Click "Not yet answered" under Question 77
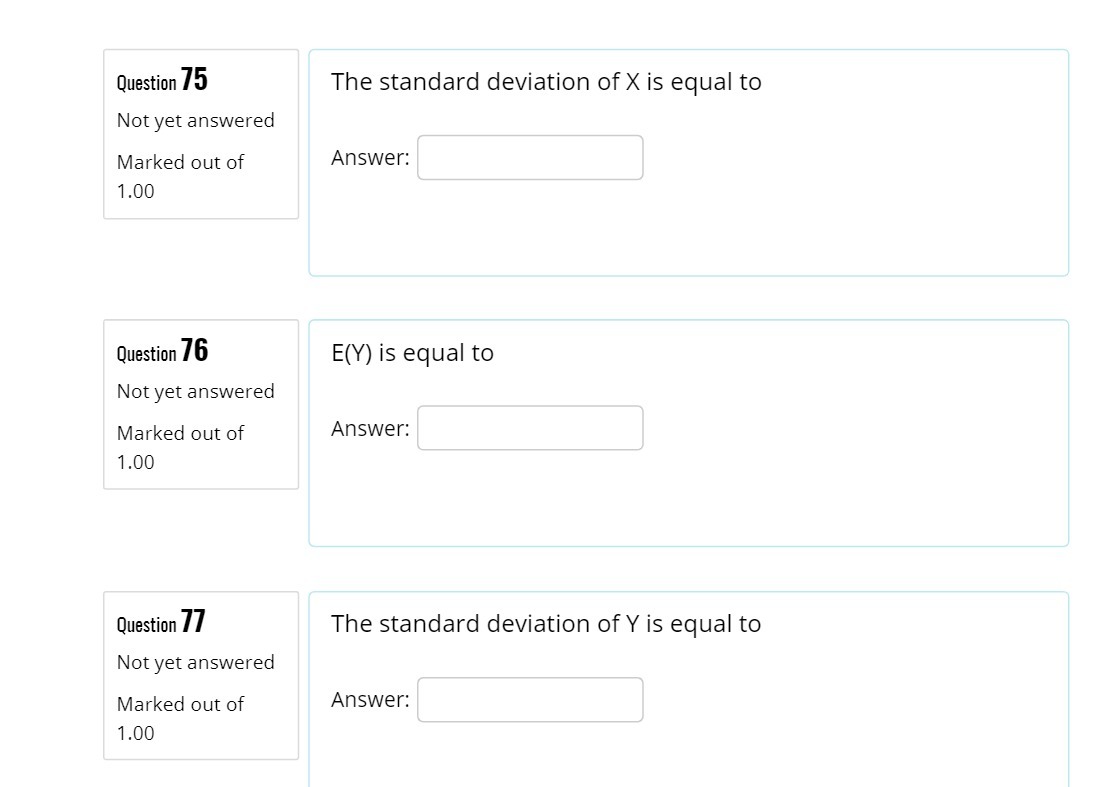Screen dimensions: 1104x787 pyautogui.click(x=195, y=662)
